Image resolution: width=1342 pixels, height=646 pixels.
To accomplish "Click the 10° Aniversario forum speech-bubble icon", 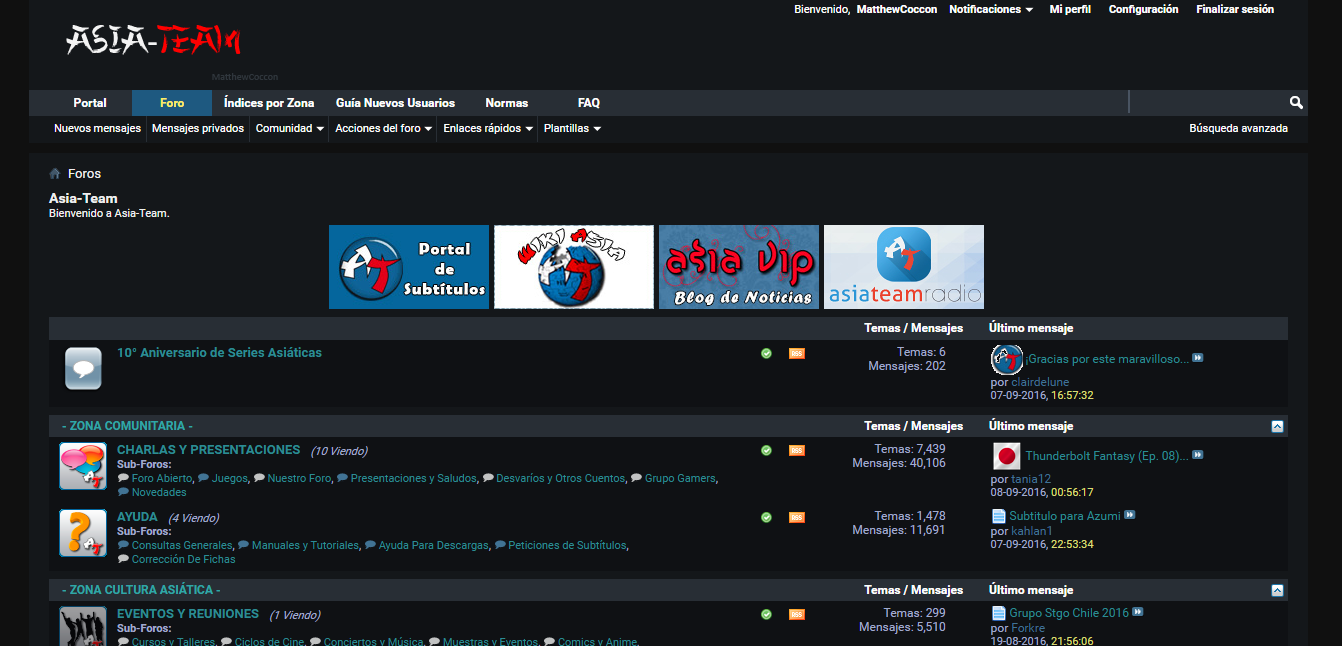I will (83, 369).
